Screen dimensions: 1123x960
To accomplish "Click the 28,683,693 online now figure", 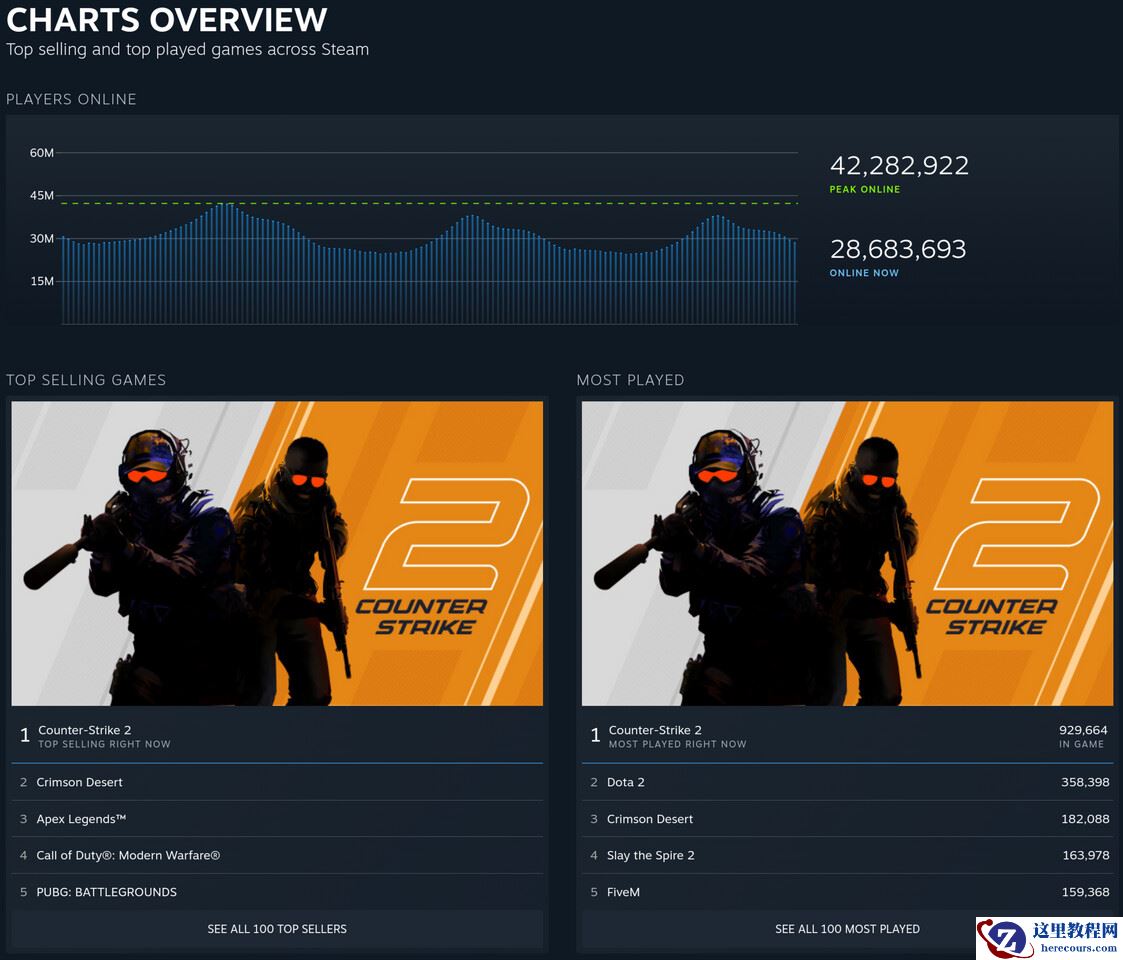I will point(898,249).
